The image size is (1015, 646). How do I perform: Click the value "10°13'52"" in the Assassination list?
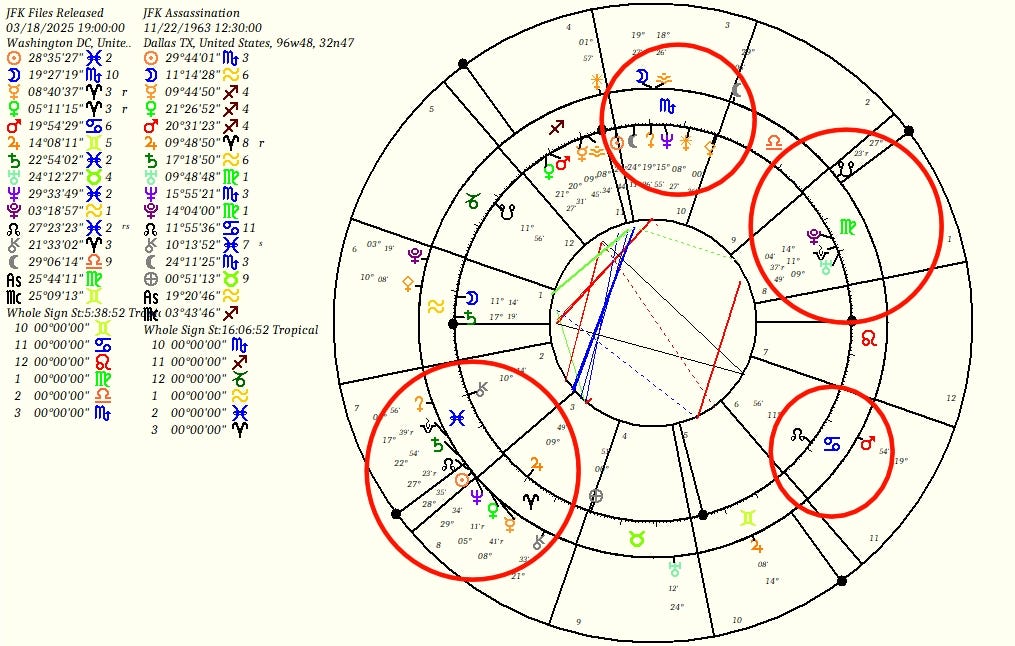click(x=193, y=245)
